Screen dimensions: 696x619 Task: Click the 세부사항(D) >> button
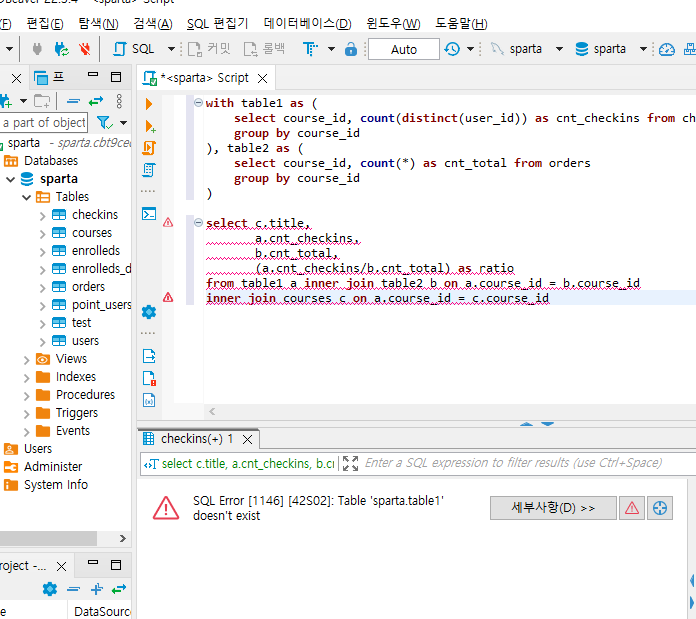(x=553, y=508)
